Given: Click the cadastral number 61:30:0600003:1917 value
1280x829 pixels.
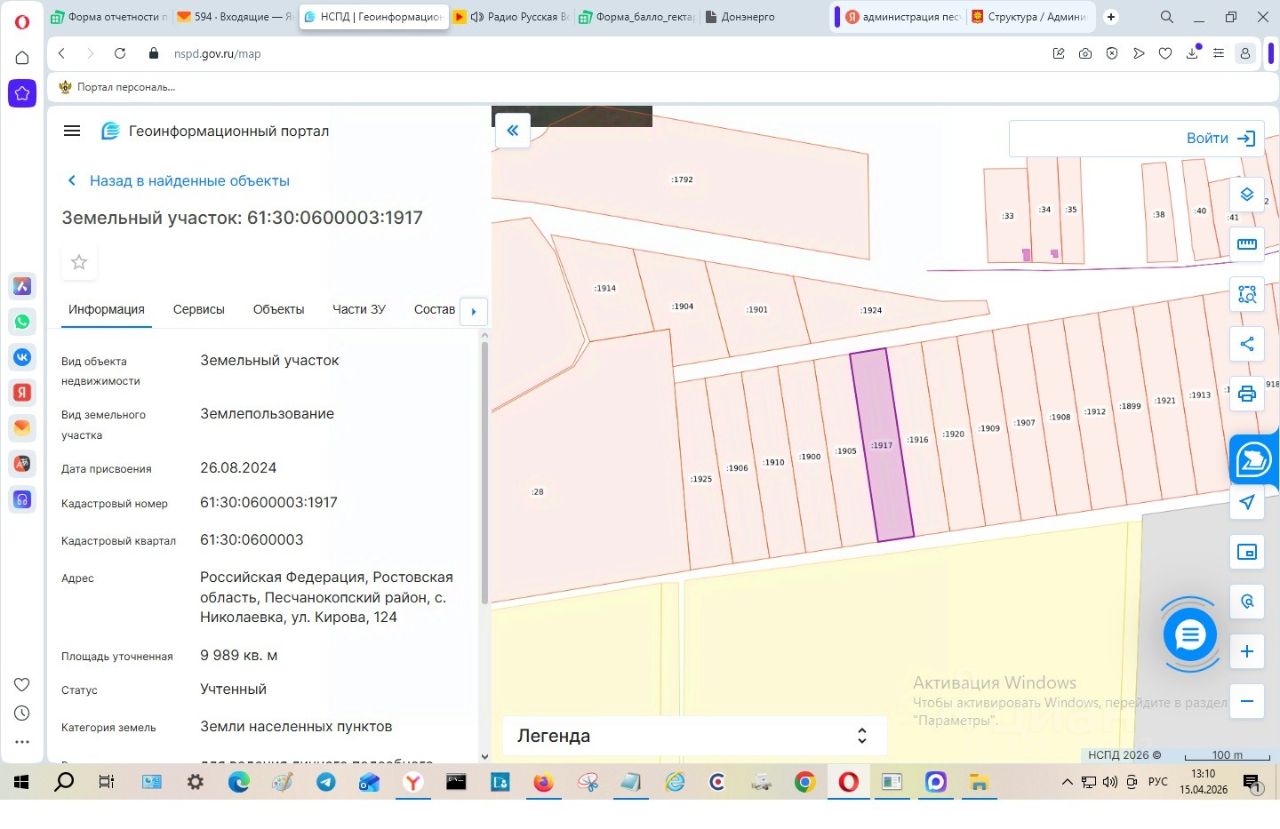Looking at the screenshot, I should click(x=269, y=502).
